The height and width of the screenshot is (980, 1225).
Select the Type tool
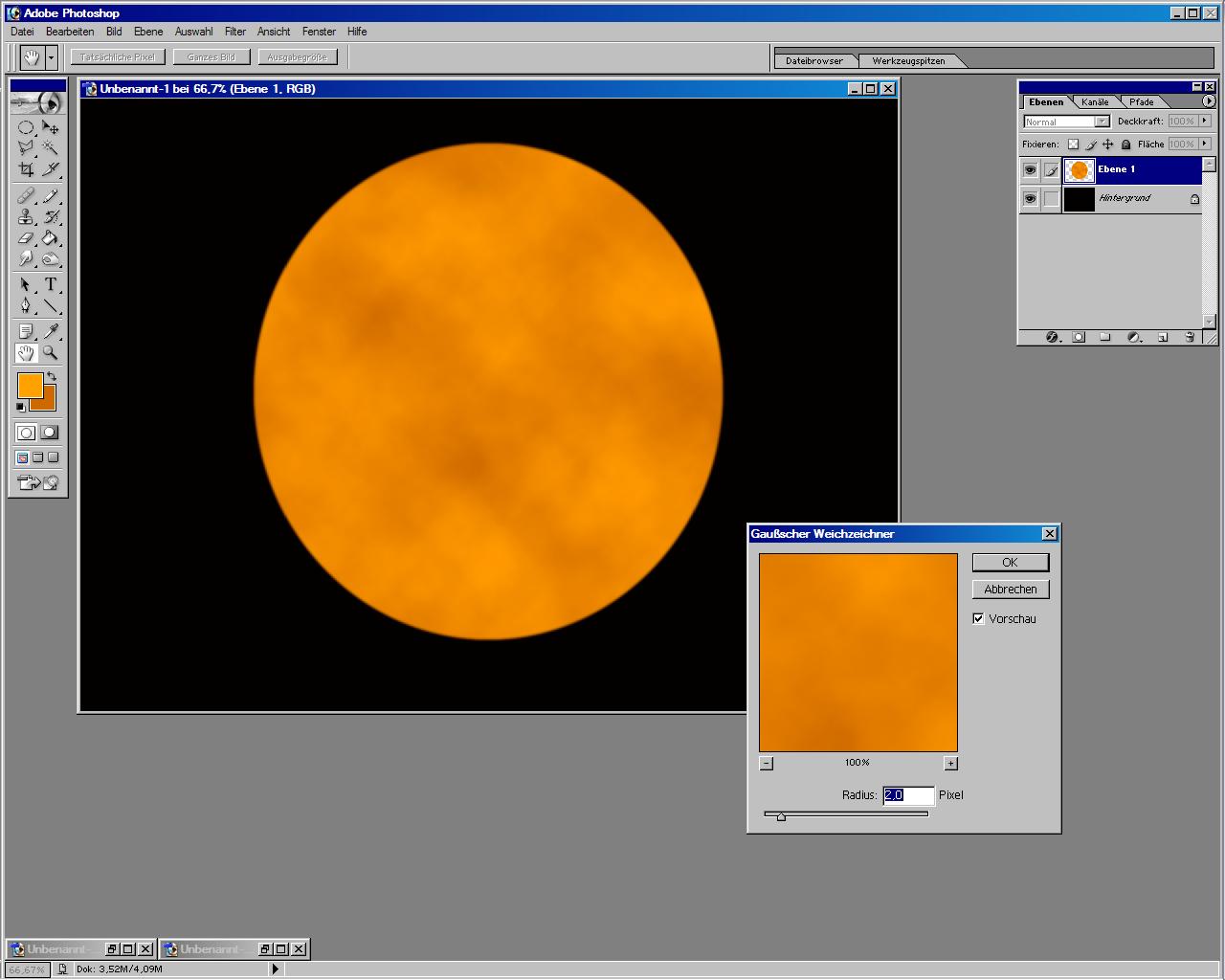tap(51, 284)
